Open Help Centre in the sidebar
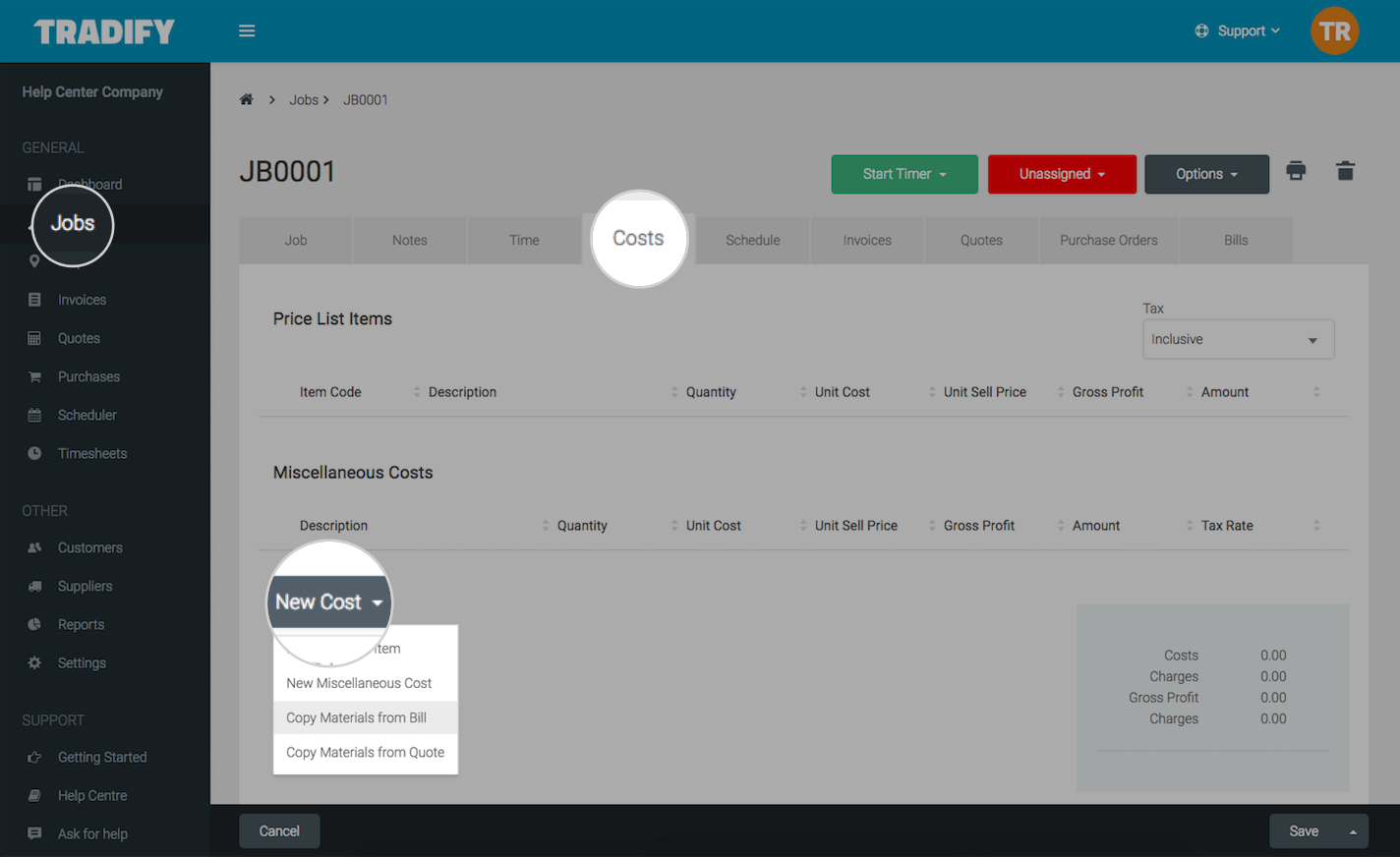This screenshot has height=857, width=1400. coord(92,795)
